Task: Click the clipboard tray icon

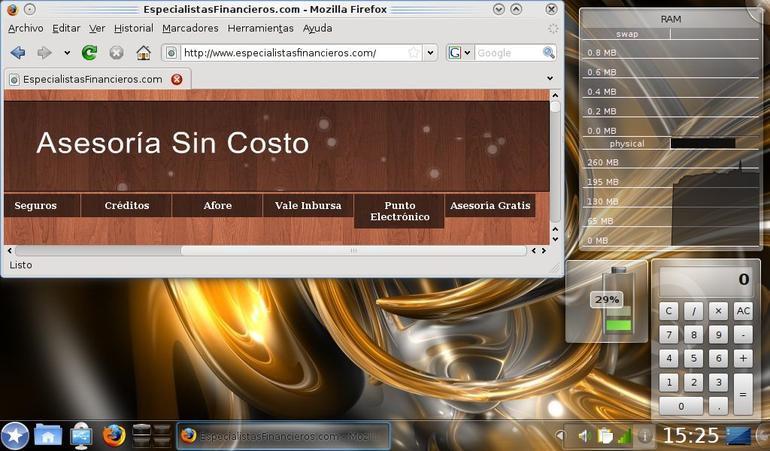Action: [605, 436]
